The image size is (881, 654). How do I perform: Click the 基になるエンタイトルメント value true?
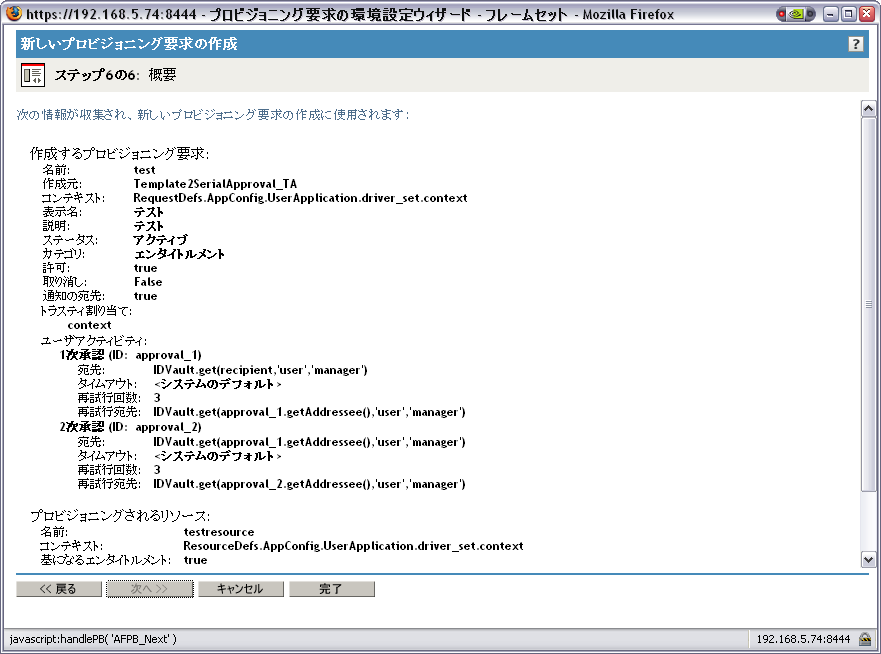tap(196, 560)
